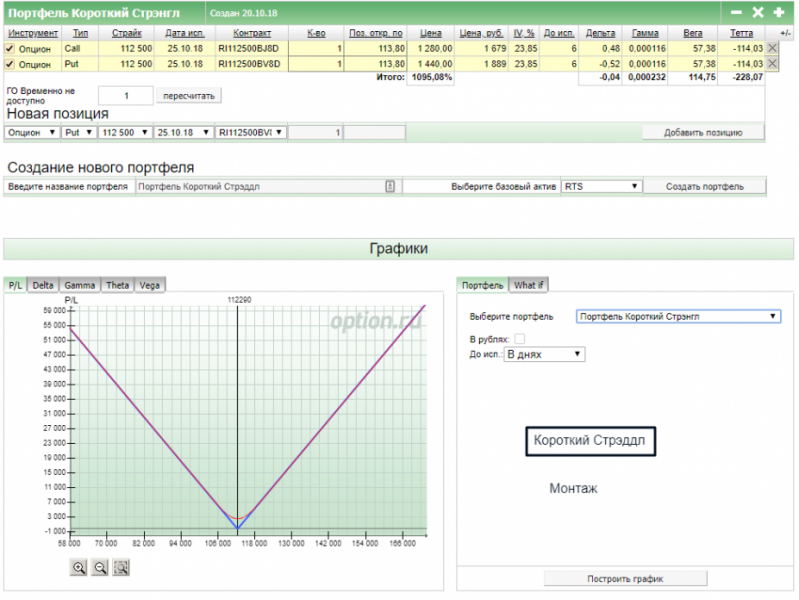Sort by the 'IV, %' column header

(524, 33)
